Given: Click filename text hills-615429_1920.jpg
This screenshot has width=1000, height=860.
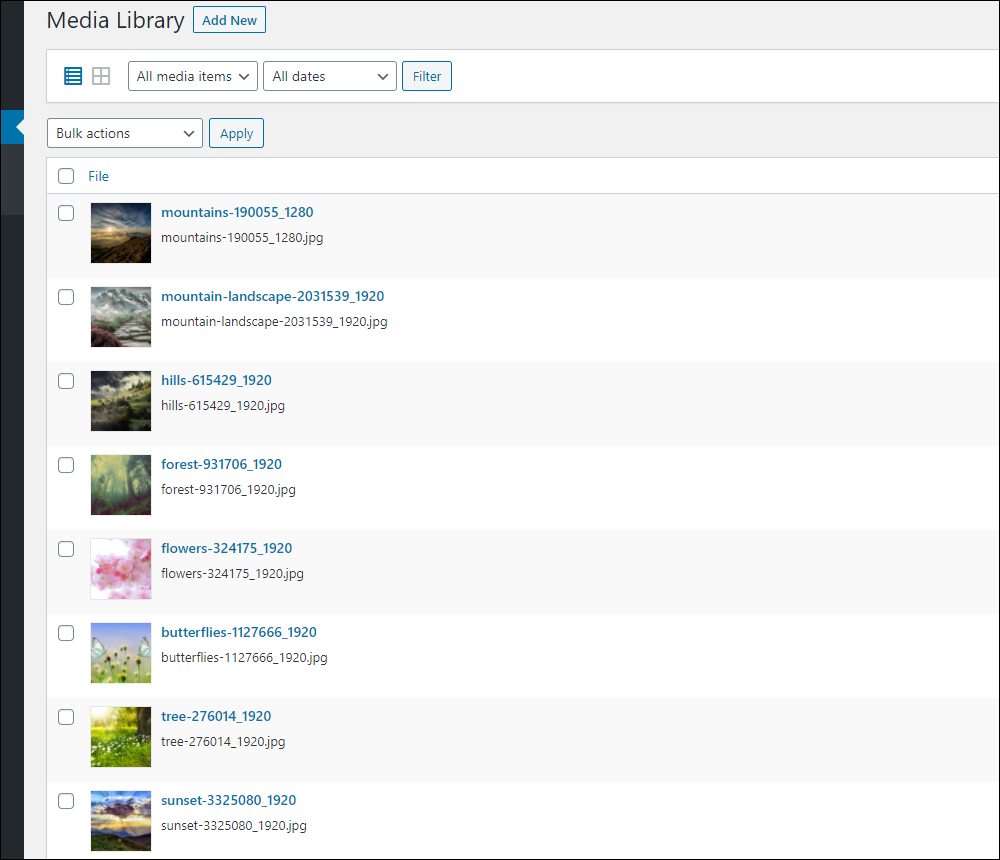Looking at the screenshot, I should point(223,406).
